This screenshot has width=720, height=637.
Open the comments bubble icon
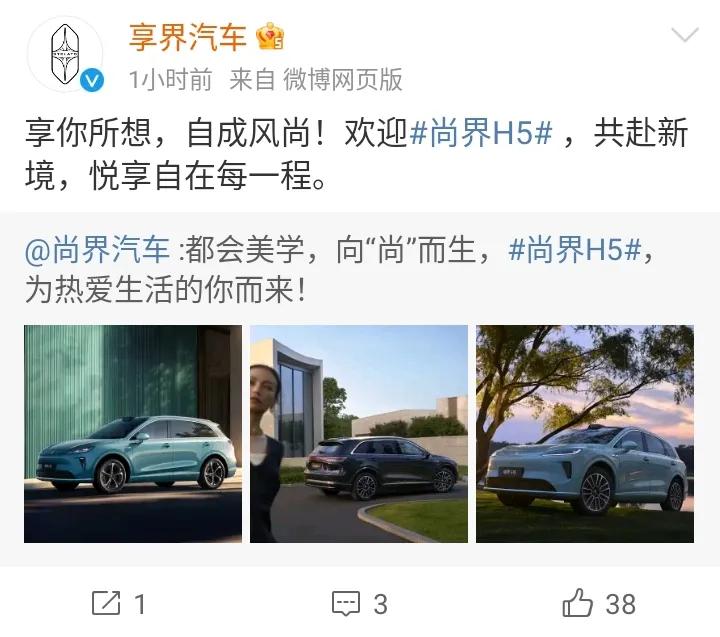pos(346,603)
